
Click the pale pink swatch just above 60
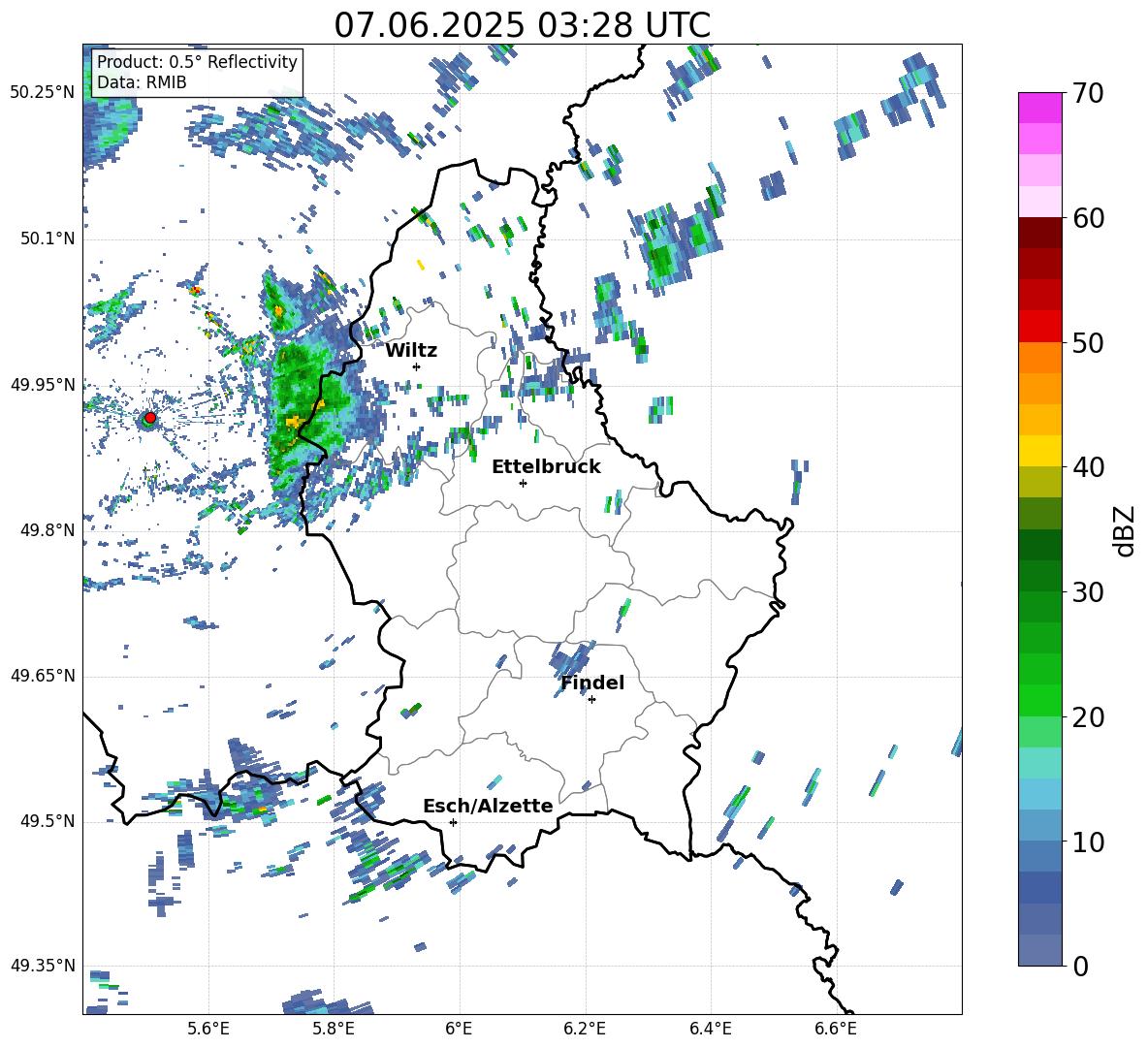[1039, 202]
